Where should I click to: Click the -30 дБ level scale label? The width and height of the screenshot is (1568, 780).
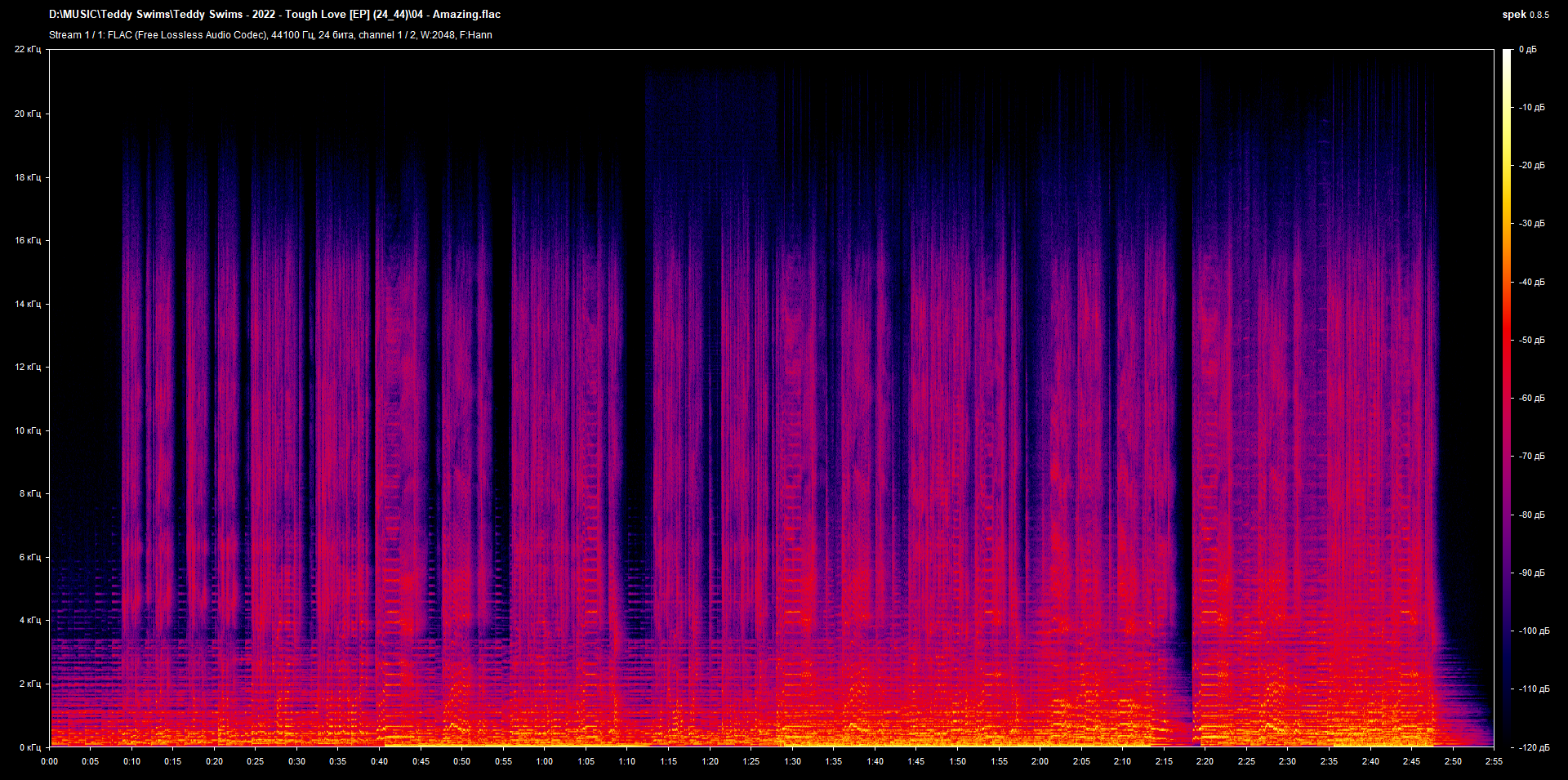(x=1532, y=224)
